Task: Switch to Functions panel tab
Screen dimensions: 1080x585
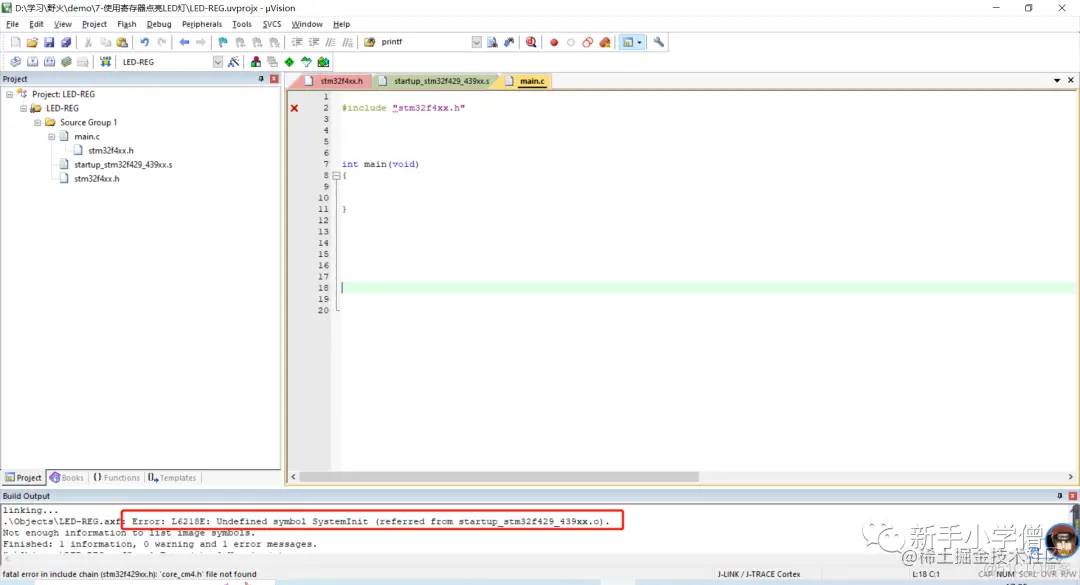Action: click(116, 478)
